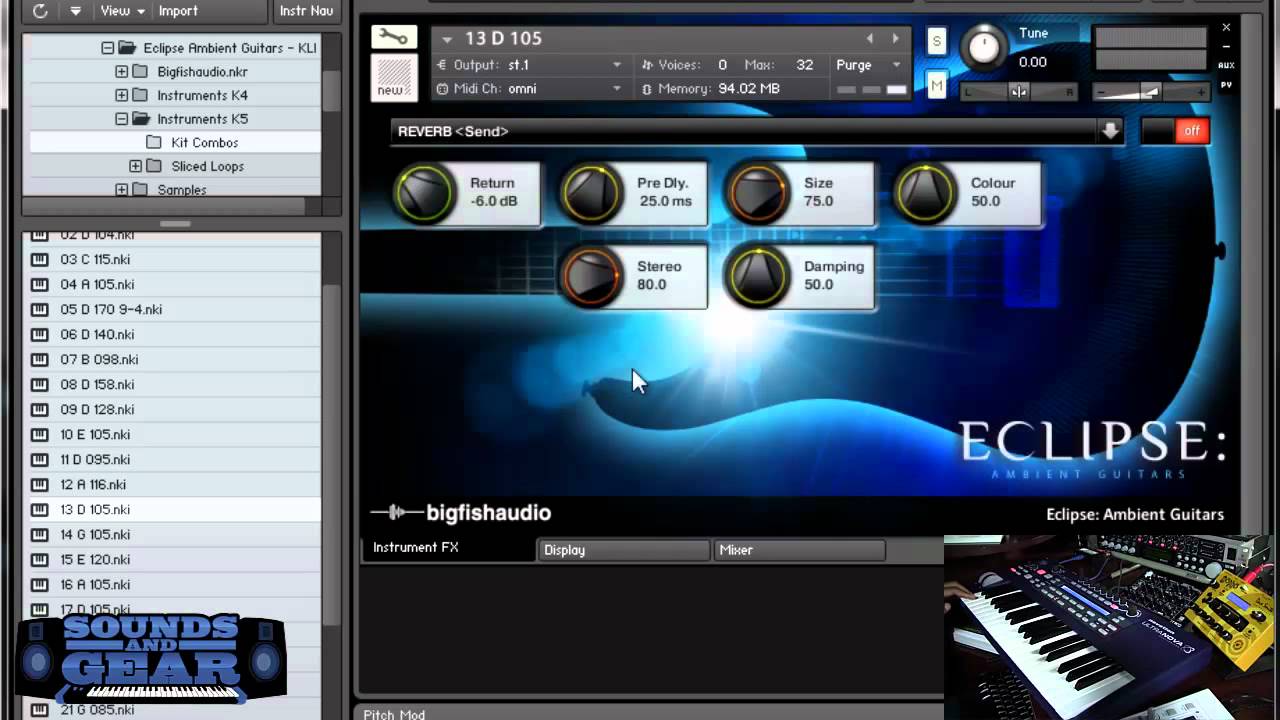Toggle the aux button

pos(1226,66)
